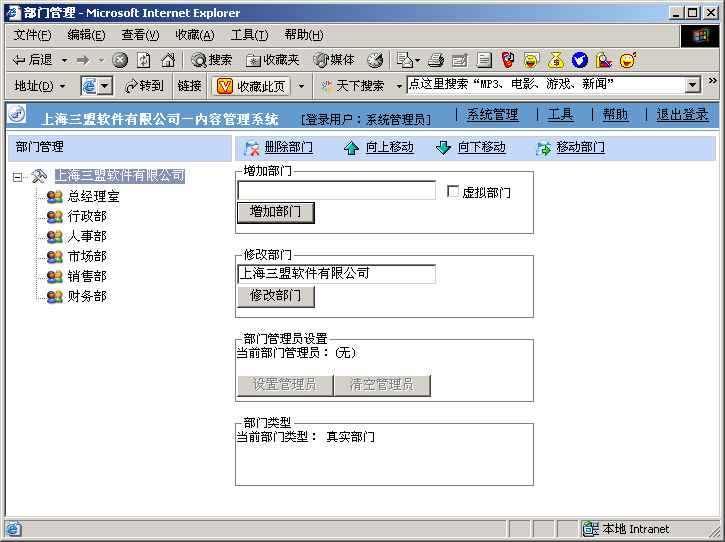Click the Print toolbar icon
Image resolution: width=725 pixels, height=542 pixels.
[436, 60]
